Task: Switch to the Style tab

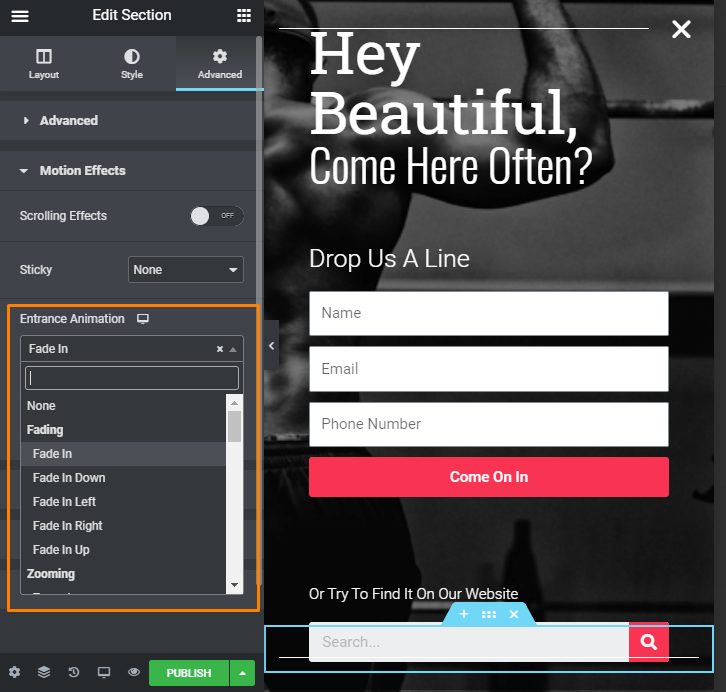Action: 132,64
